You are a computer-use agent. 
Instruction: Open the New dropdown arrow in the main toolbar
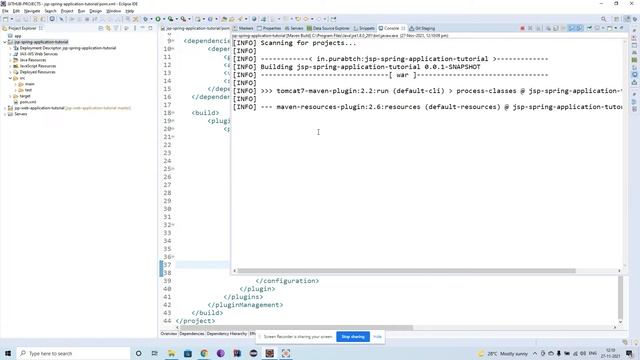click(x=12, y=19)
